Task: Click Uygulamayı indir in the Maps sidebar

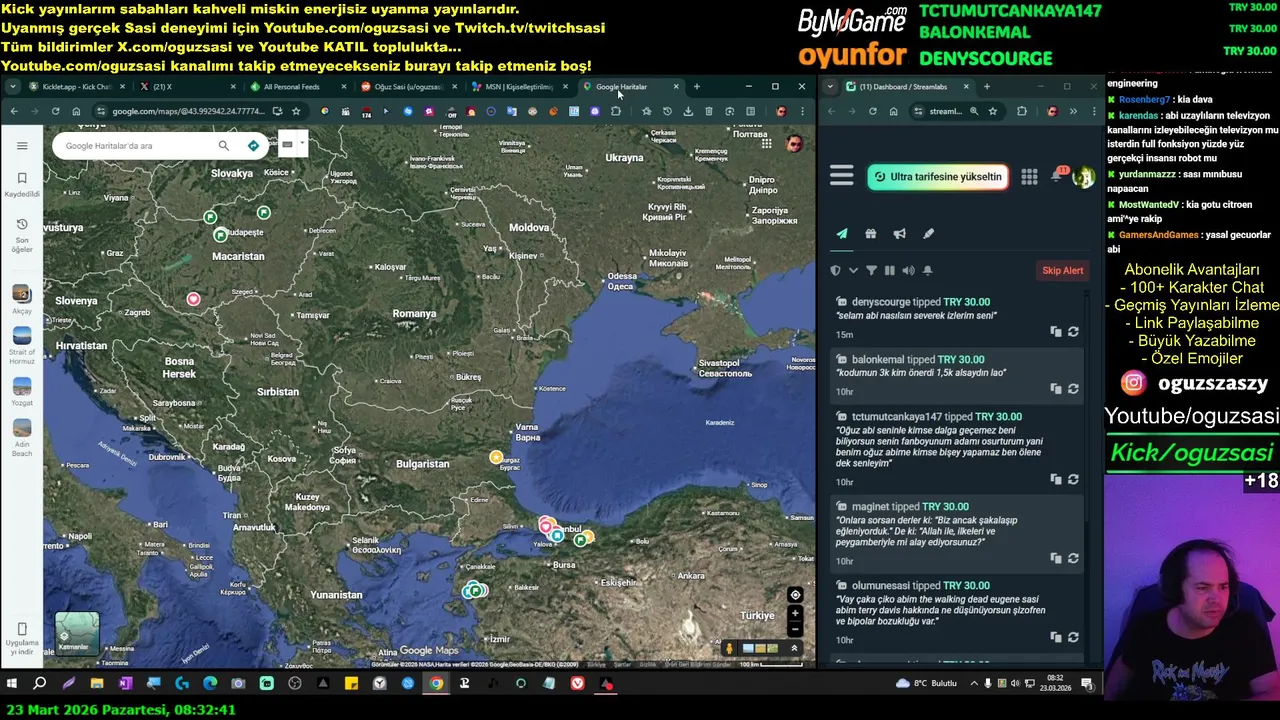Action: point(22,640)
